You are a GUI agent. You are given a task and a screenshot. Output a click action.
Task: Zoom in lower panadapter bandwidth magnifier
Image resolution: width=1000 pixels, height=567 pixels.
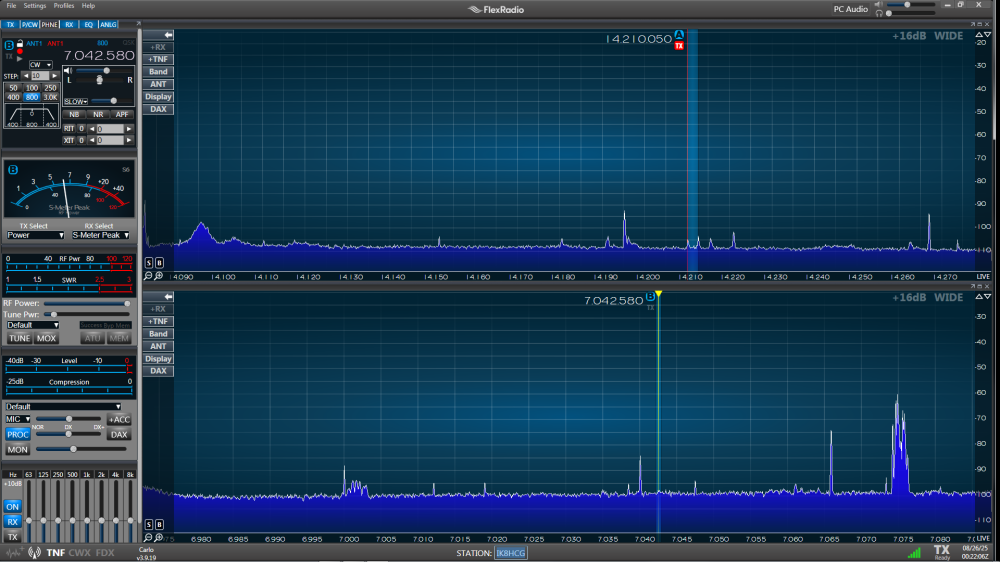pyautogui.click(x=159, y=538)
